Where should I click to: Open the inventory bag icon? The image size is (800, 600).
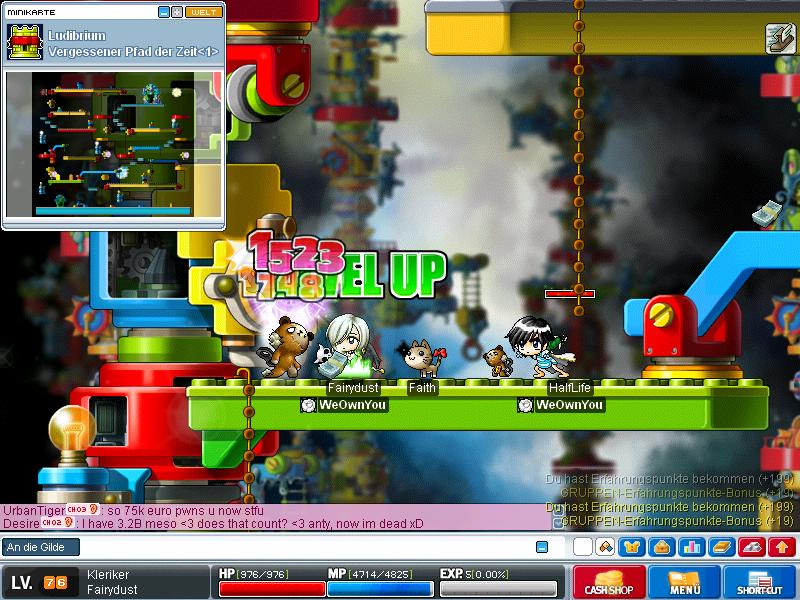tap(661, 547)
